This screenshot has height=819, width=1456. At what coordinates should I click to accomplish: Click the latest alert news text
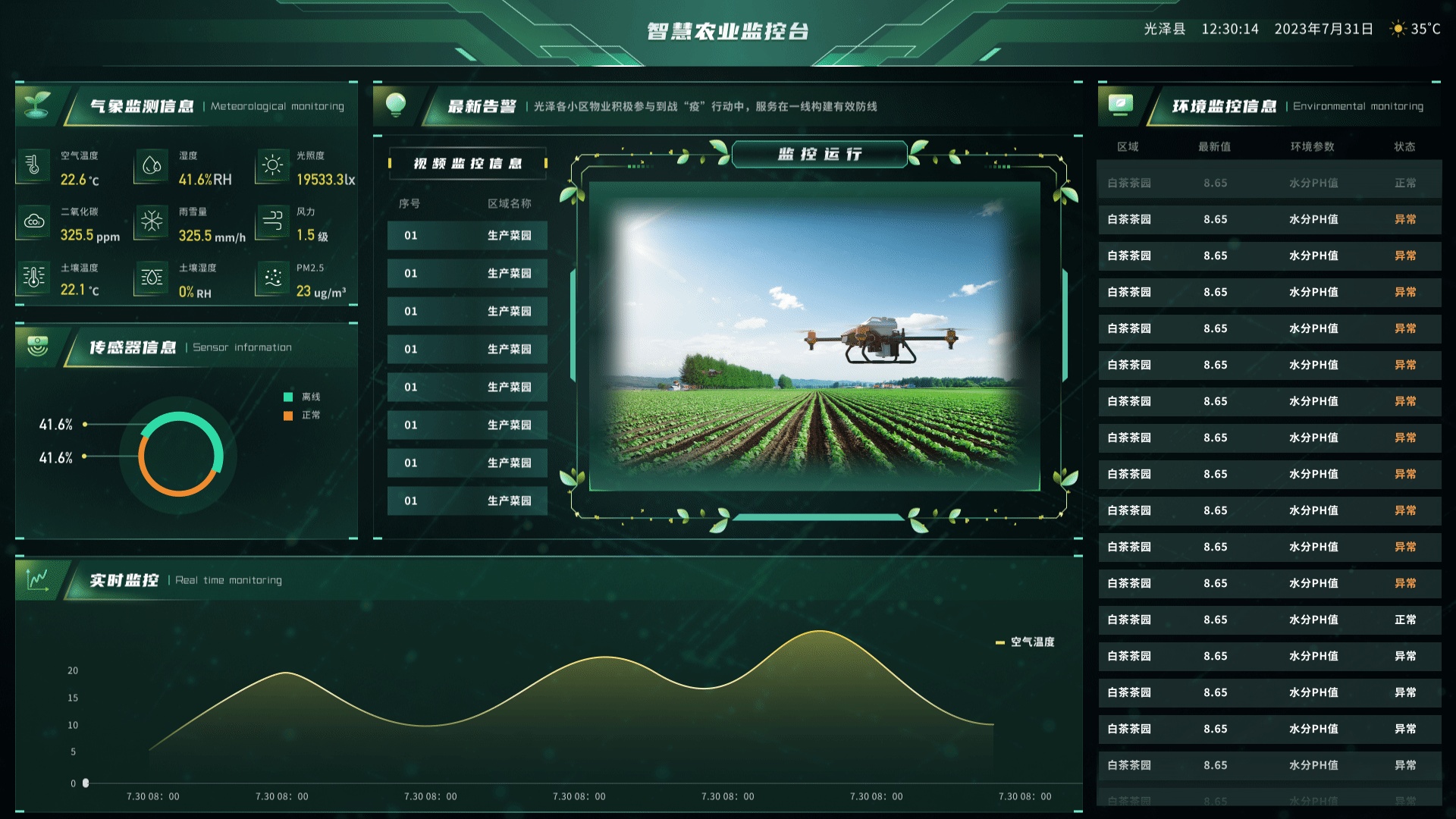[705, 107]
